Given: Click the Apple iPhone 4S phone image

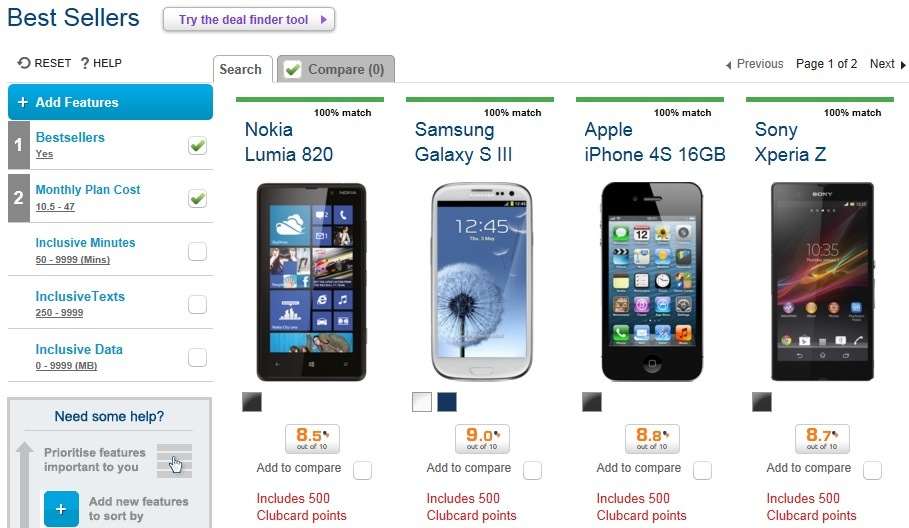Looking at the screenshot, I should click(652, 282).
